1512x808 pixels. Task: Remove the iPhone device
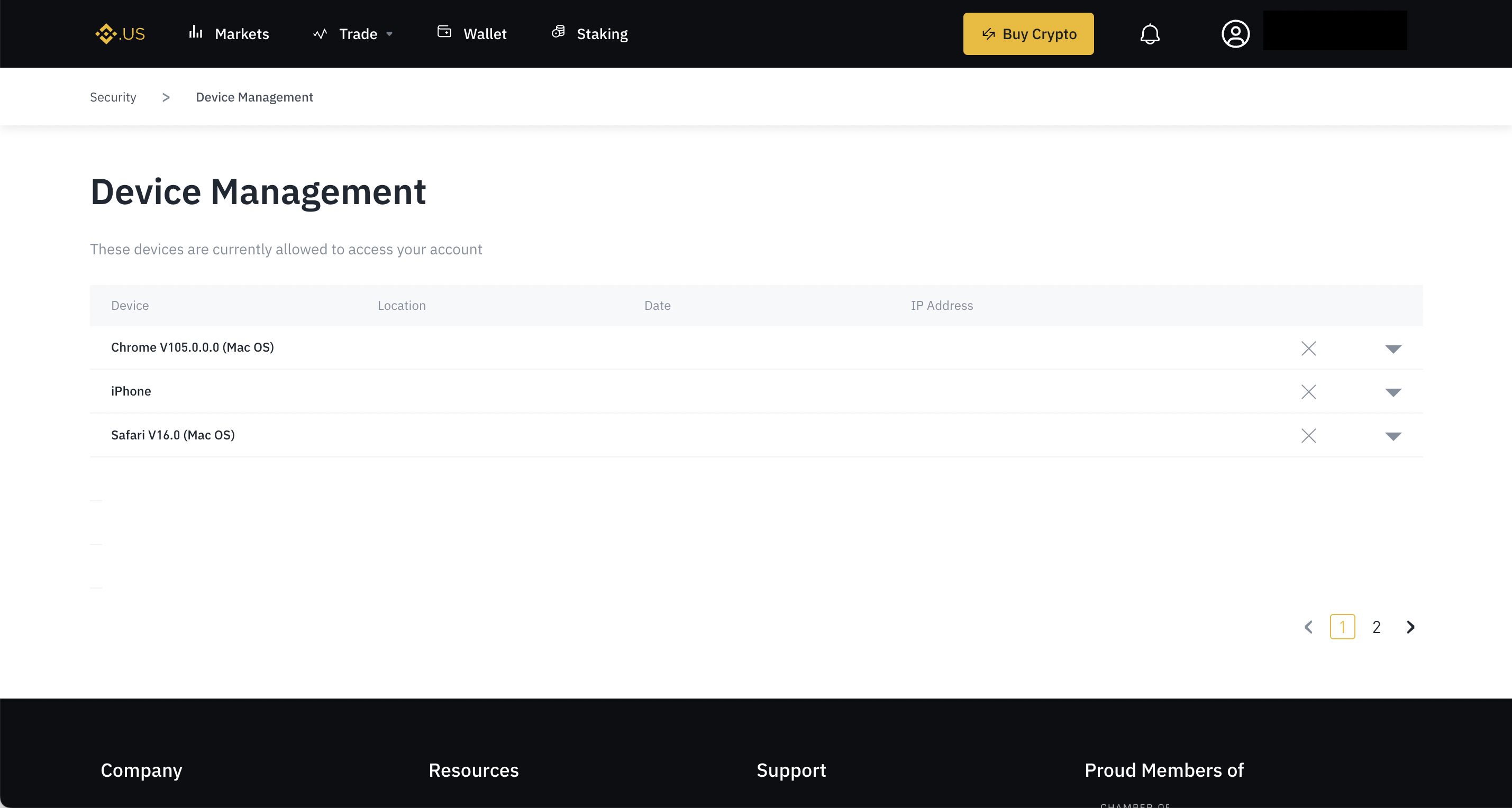tap(1308, 391)
